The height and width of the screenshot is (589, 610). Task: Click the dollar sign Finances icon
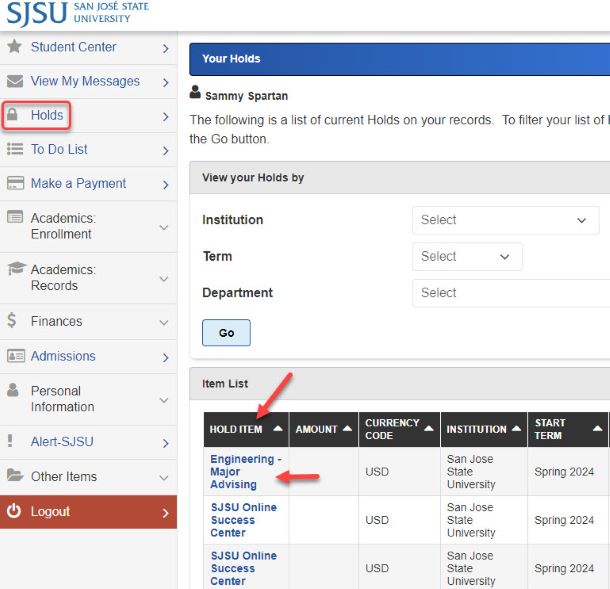pos(12,321)
